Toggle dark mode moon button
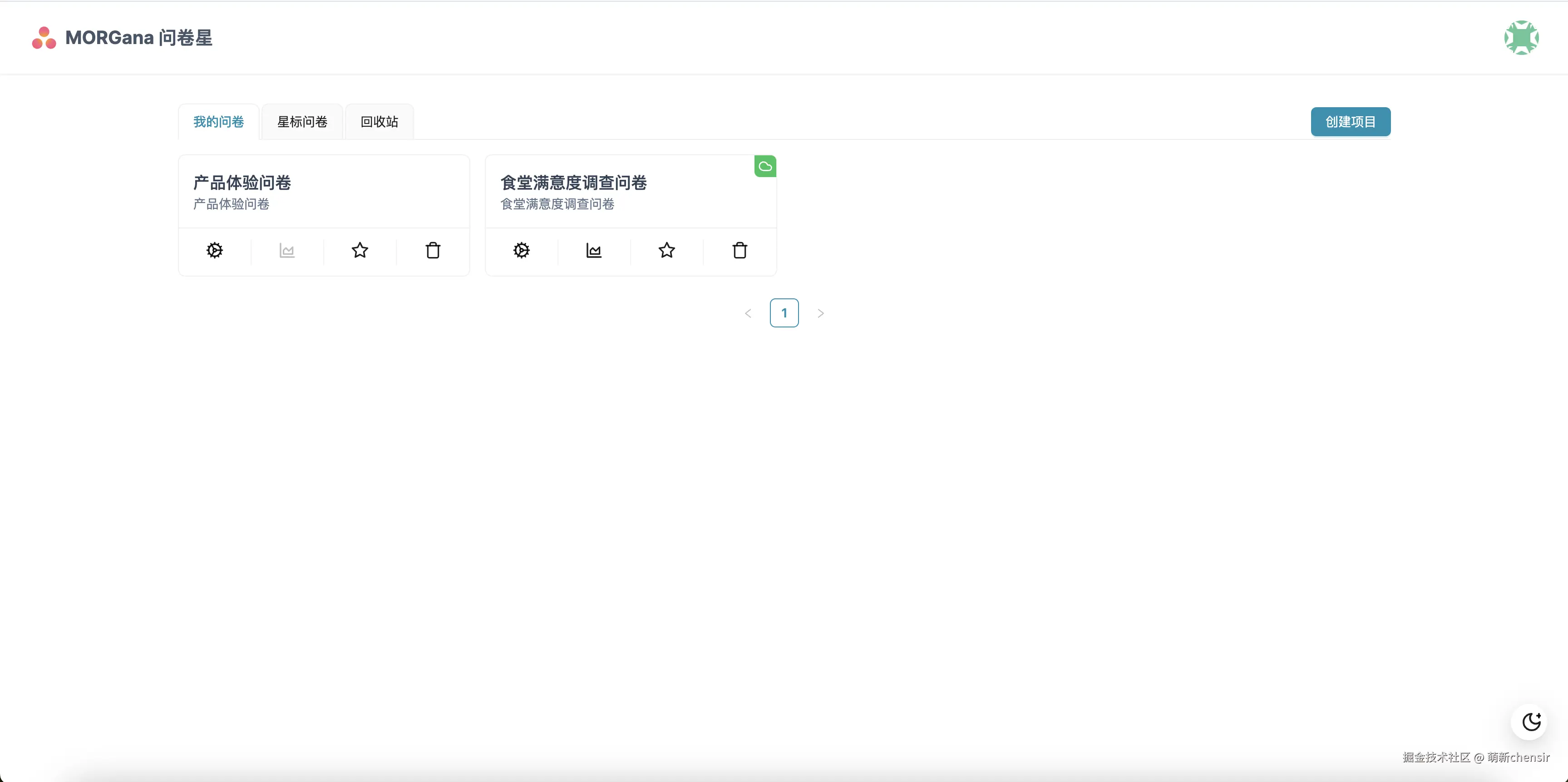This screenshot has height=782, width=1568. [x=1530, y=722]
